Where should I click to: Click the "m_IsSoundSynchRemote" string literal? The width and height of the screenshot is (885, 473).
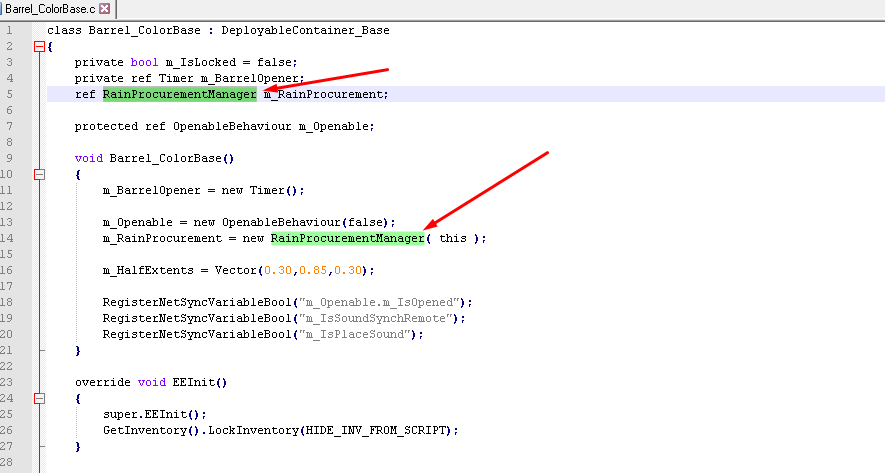point(375,318)
